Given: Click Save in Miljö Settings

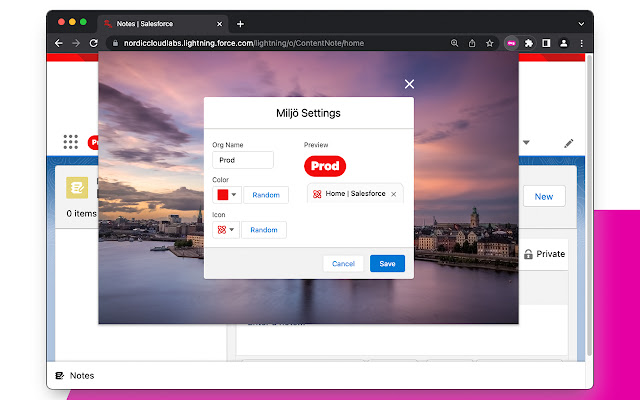Looking at the screenshot, I should click(x=387, y=263).
